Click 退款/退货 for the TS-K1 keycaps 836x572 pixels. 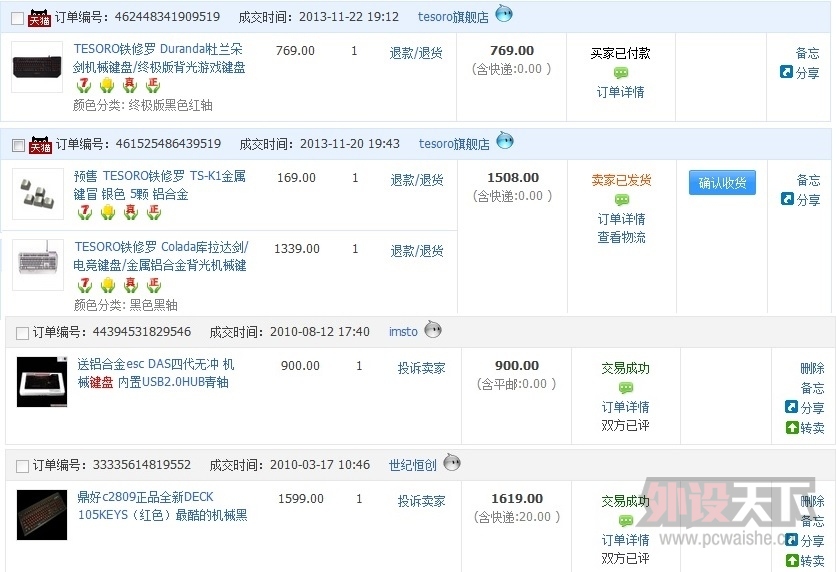pyautogui.click(x=417, y=180)
